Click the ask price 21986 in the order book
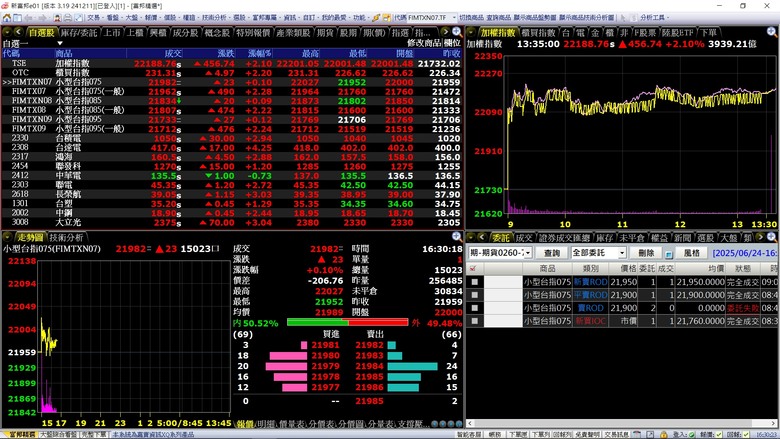780x439 pixels. (x=369, y=387)
